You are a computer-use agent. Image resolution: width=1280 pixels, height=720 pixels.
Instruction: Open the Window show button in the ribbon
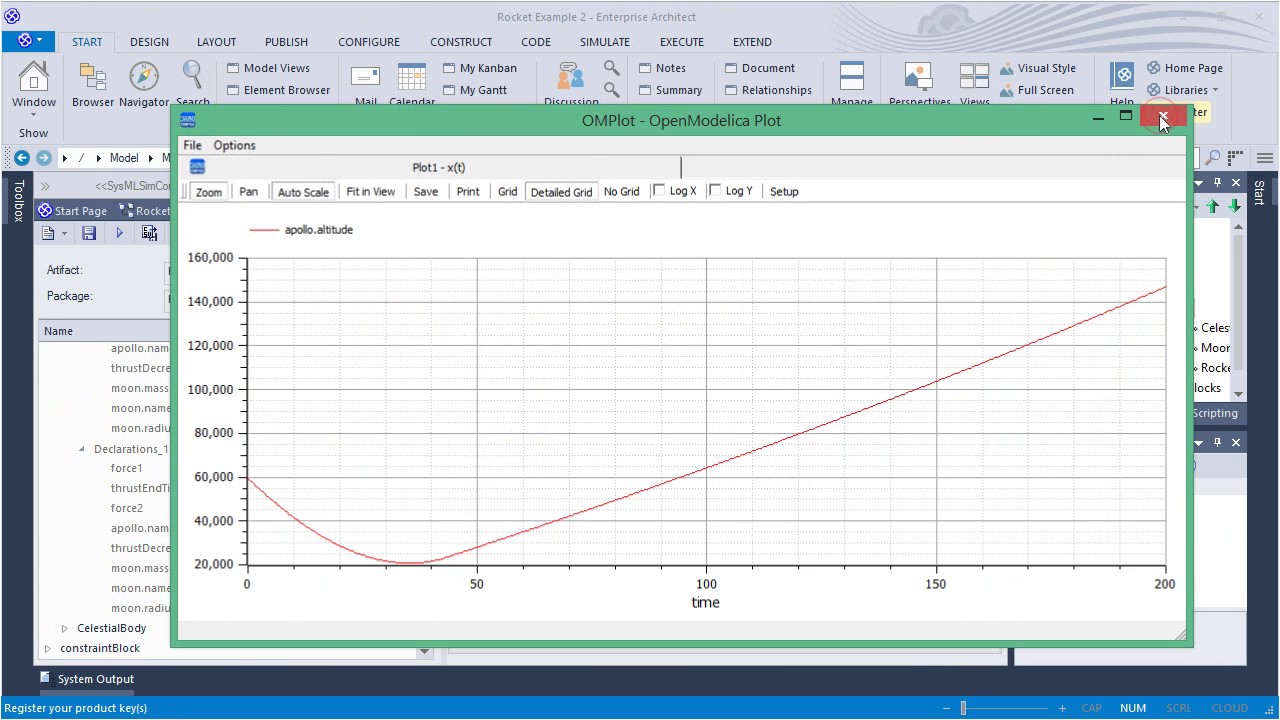point(33,86)
